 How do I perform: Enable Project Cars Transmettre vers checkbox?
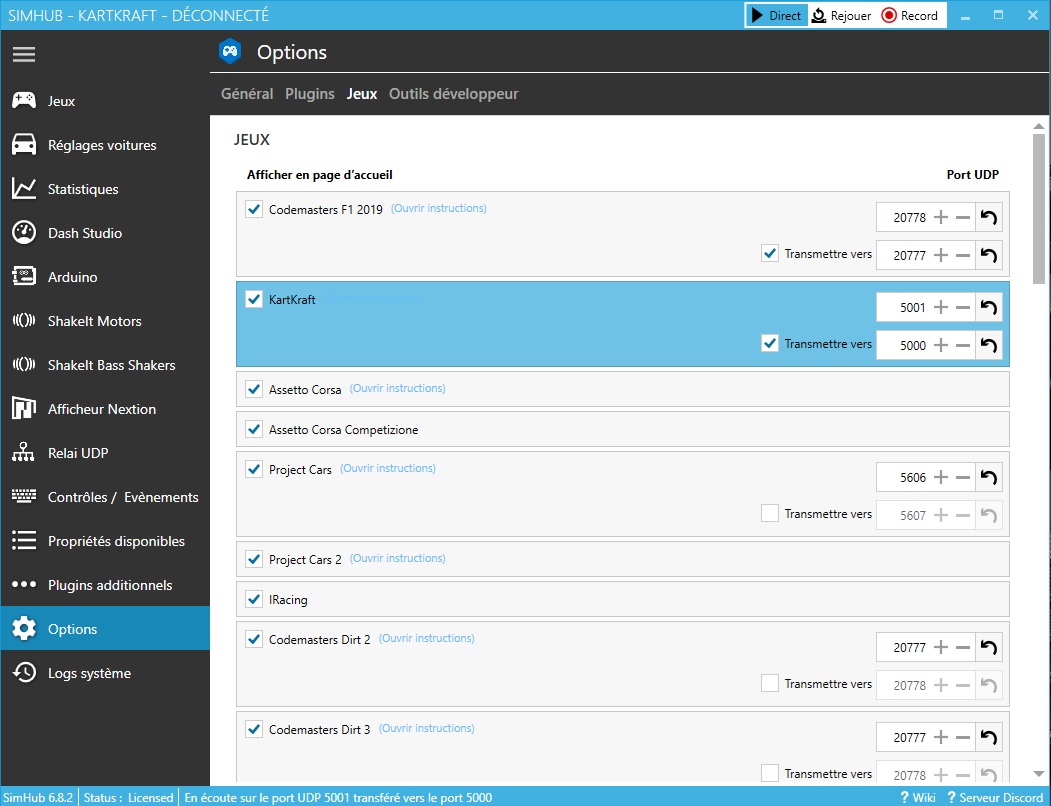pos(769,513)
